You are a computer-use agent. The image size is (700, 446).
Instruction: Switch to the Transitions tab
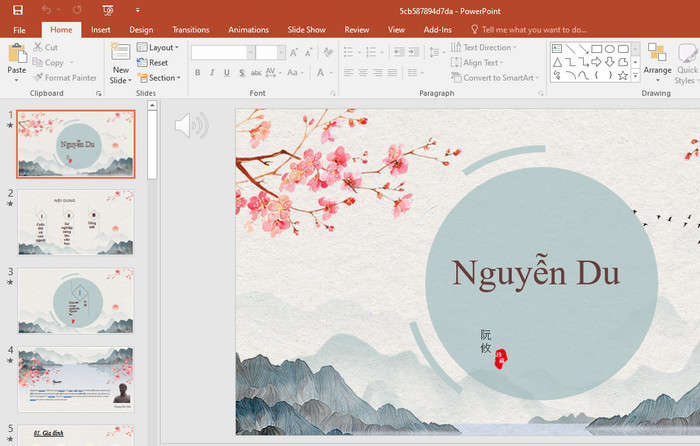(190, 30)
